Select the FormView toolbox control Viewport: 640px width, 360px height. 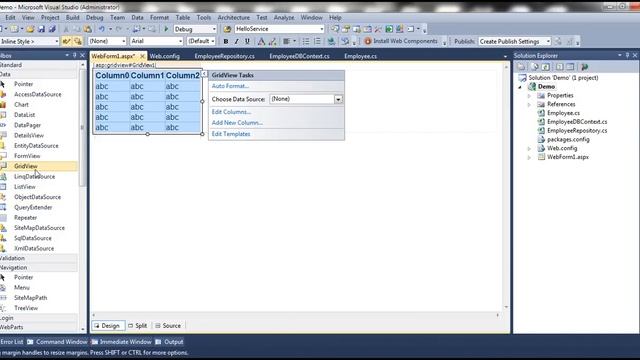27,156
